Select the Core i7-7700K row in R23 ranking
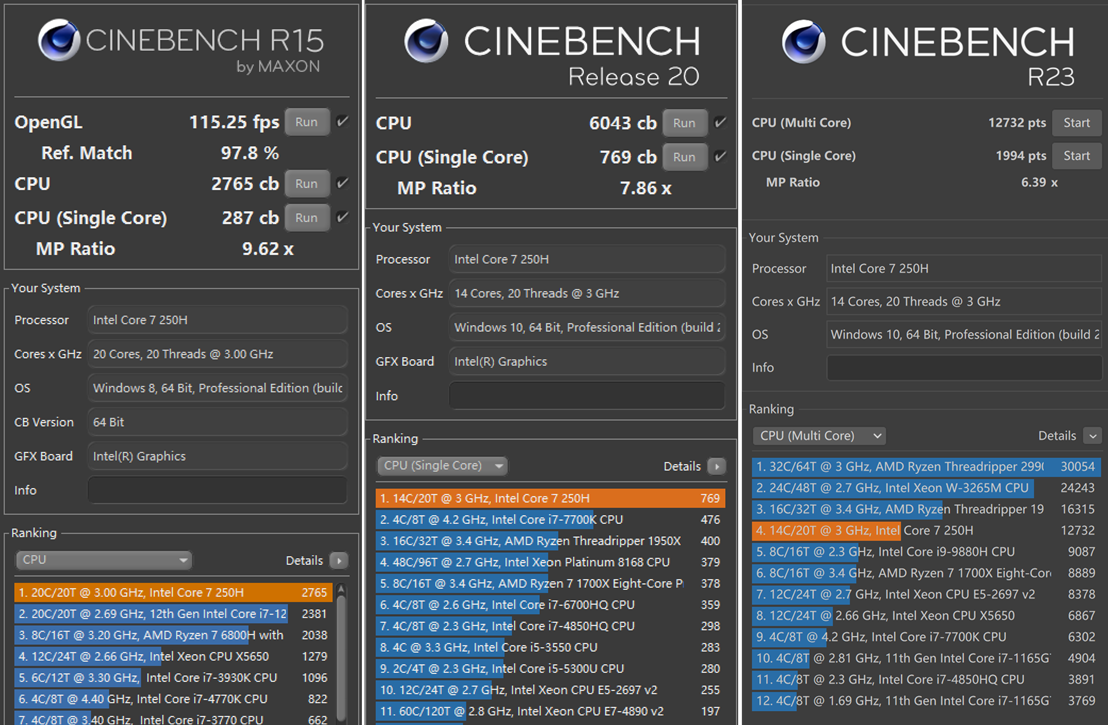Viewport: 1108px width, 725px height. point(926,637)
